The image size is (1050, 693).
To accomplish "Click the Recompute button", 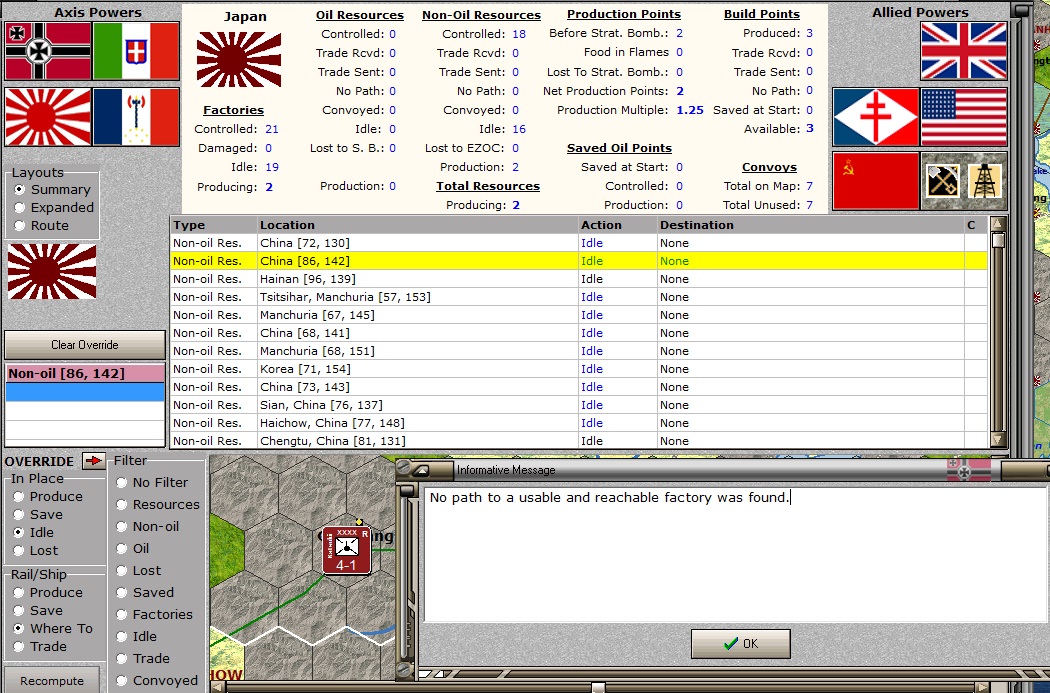I will [x=52, y=680].
